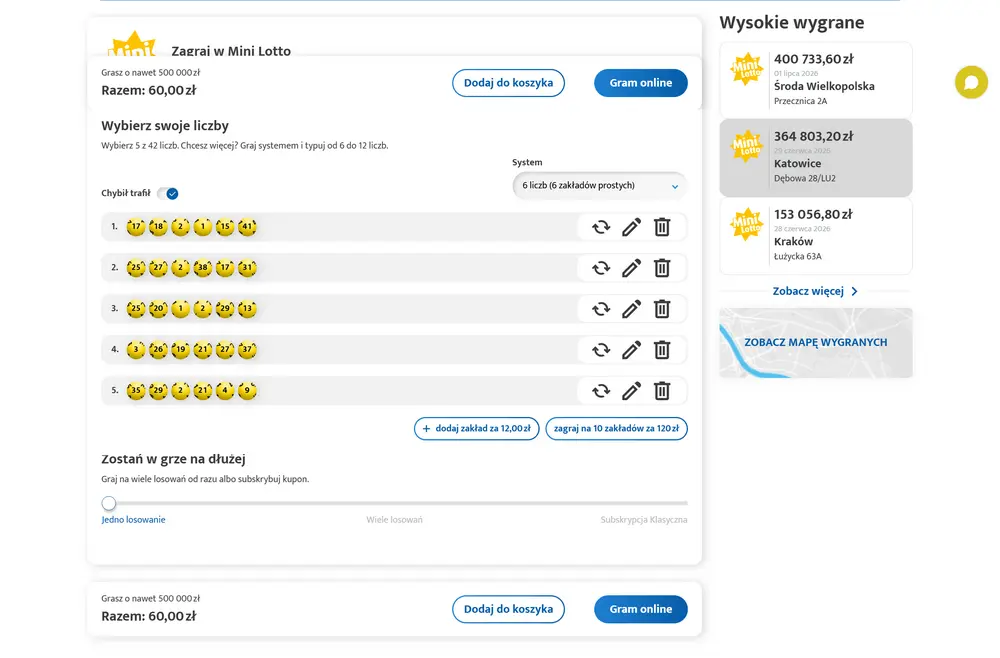Select Wiele losowań option
The height and width of the screenshot is (658, 1000).
point(394,520)
